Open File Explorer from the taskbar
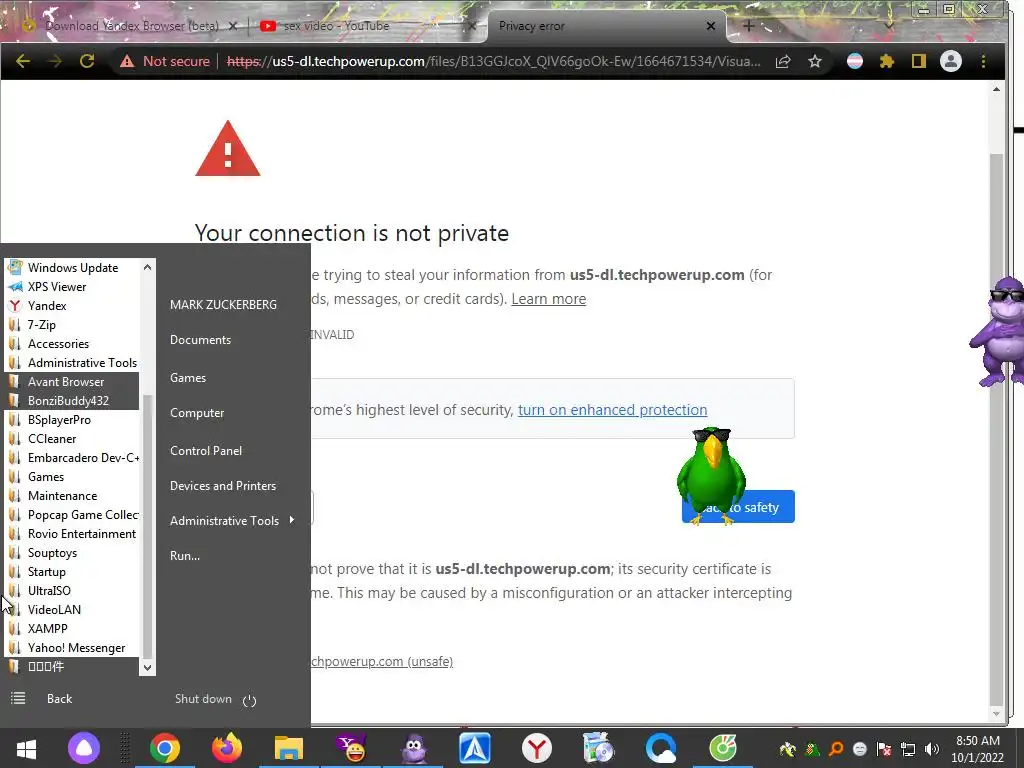Image resolution: width=1024 pixels, height=768 pixels. point(289,748)
